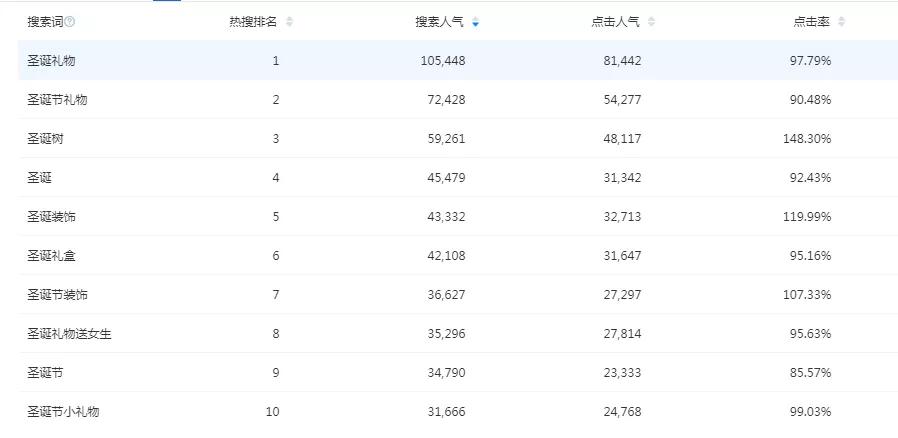Screen dimensions: 898x438
Task: Select the 圣诞节小礼物 keyword
Action: [63, 412]
